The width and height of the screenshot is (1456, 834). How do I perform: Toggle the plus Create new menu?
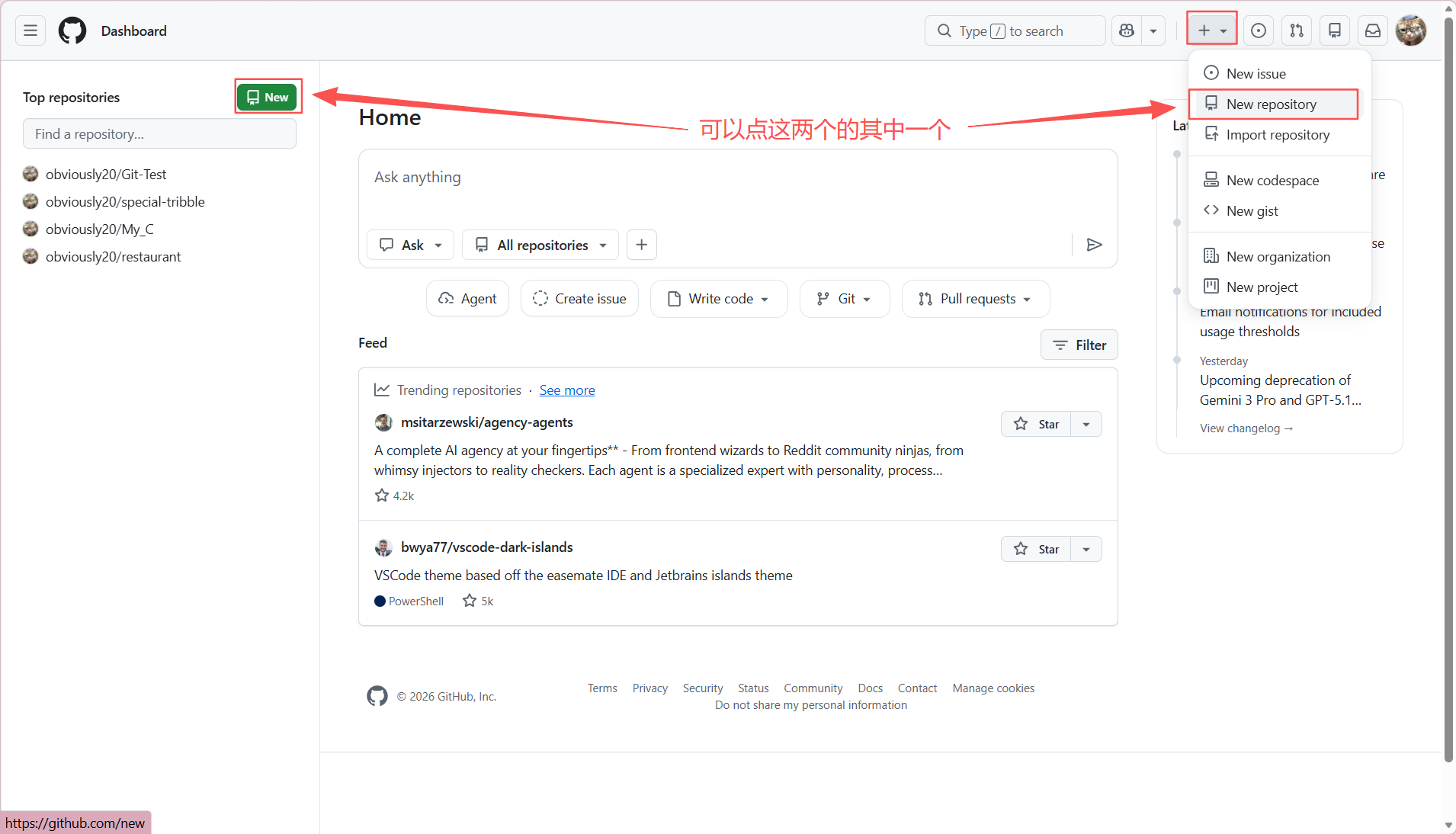point(1212,30)
